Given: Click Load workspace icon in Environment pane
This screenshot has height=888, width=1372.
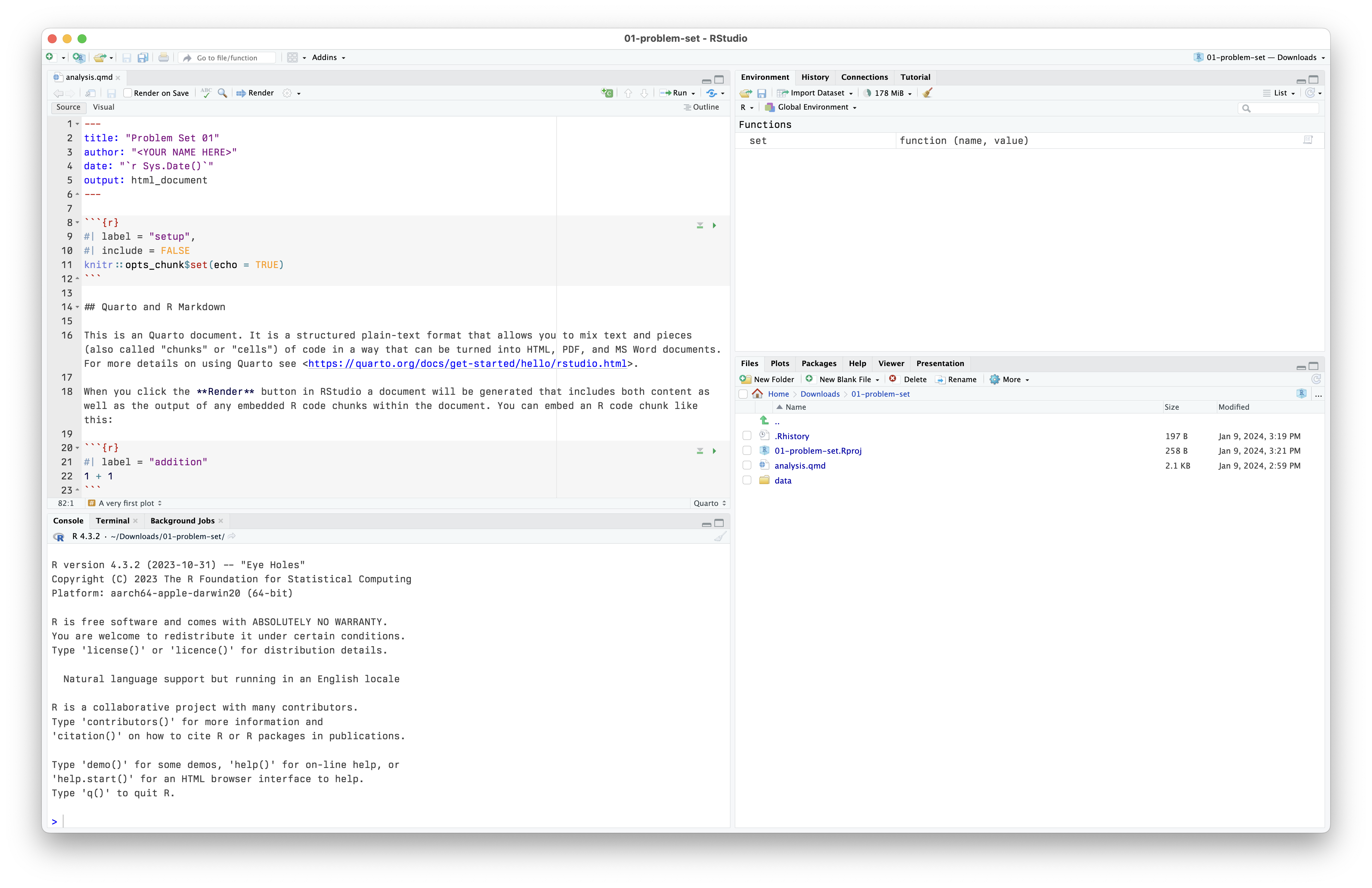Looking at the screenshot, I should 746,93.
